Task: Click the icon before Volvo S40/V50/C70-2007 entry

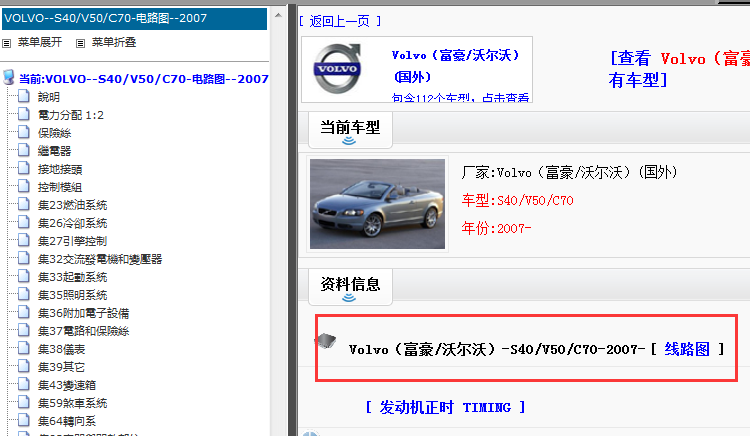Action: pos(326,340)
